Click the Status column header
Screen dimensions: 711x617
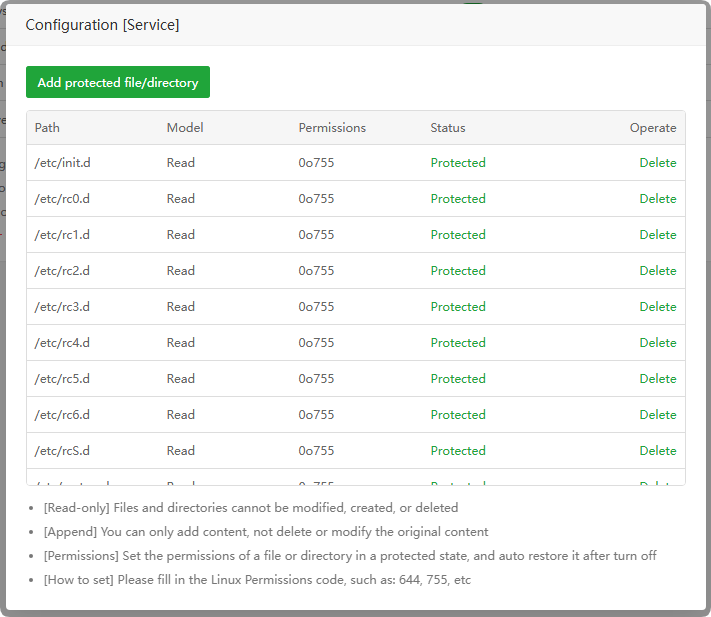coord(448,128)
